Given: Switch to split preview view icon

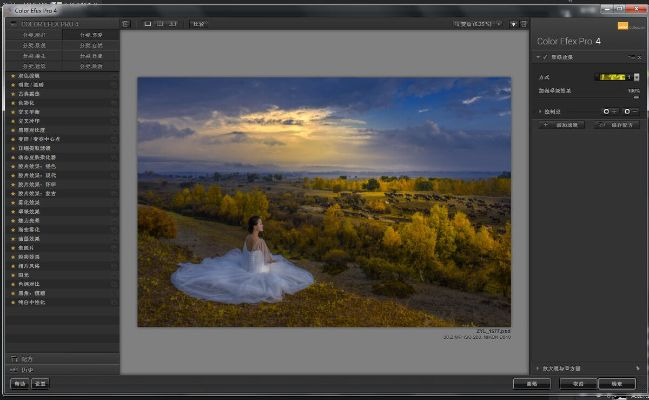Looking at the screenshot, I should click(160, 23).
